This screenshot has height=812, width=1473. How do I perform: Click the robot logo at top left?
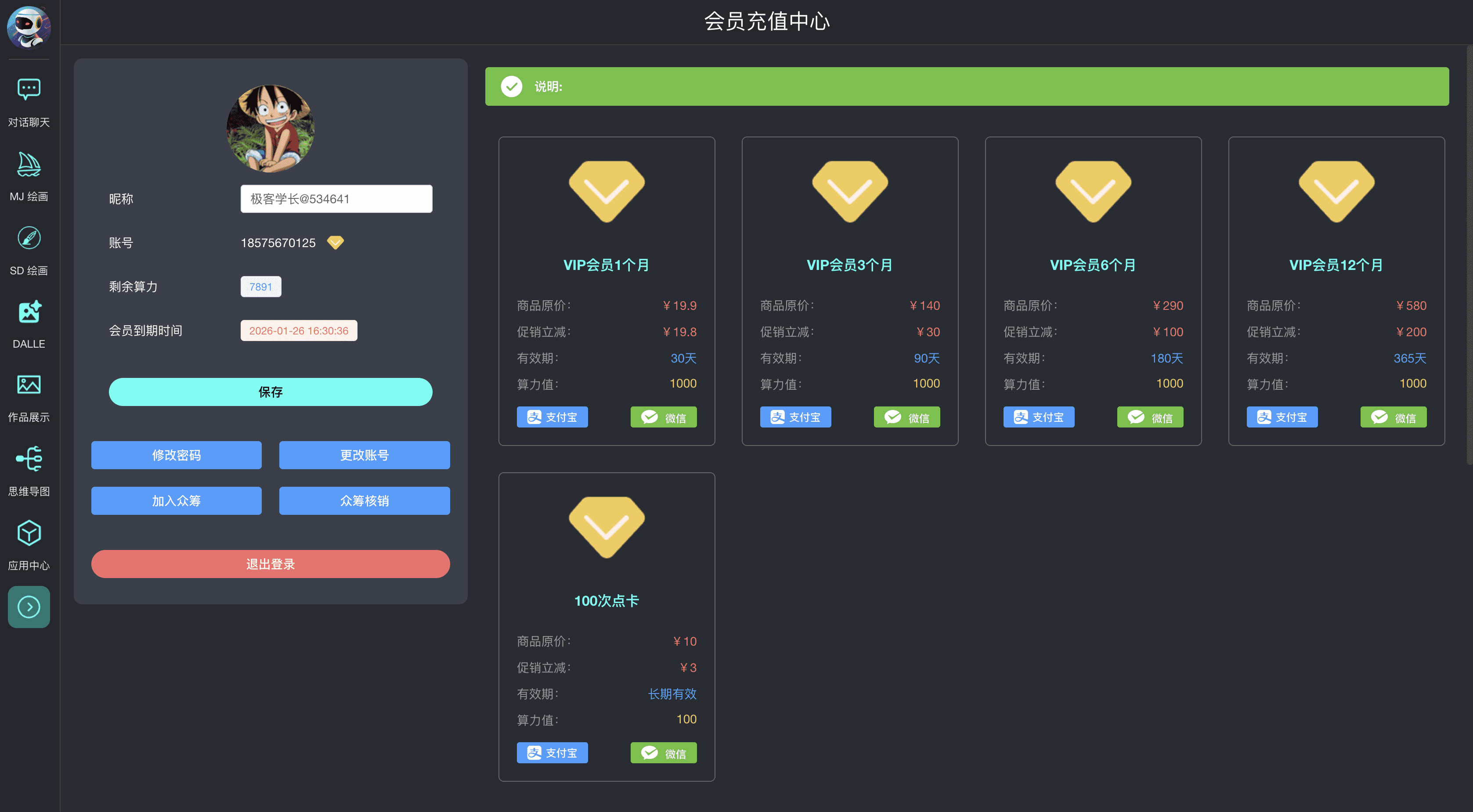click(29, 27)
